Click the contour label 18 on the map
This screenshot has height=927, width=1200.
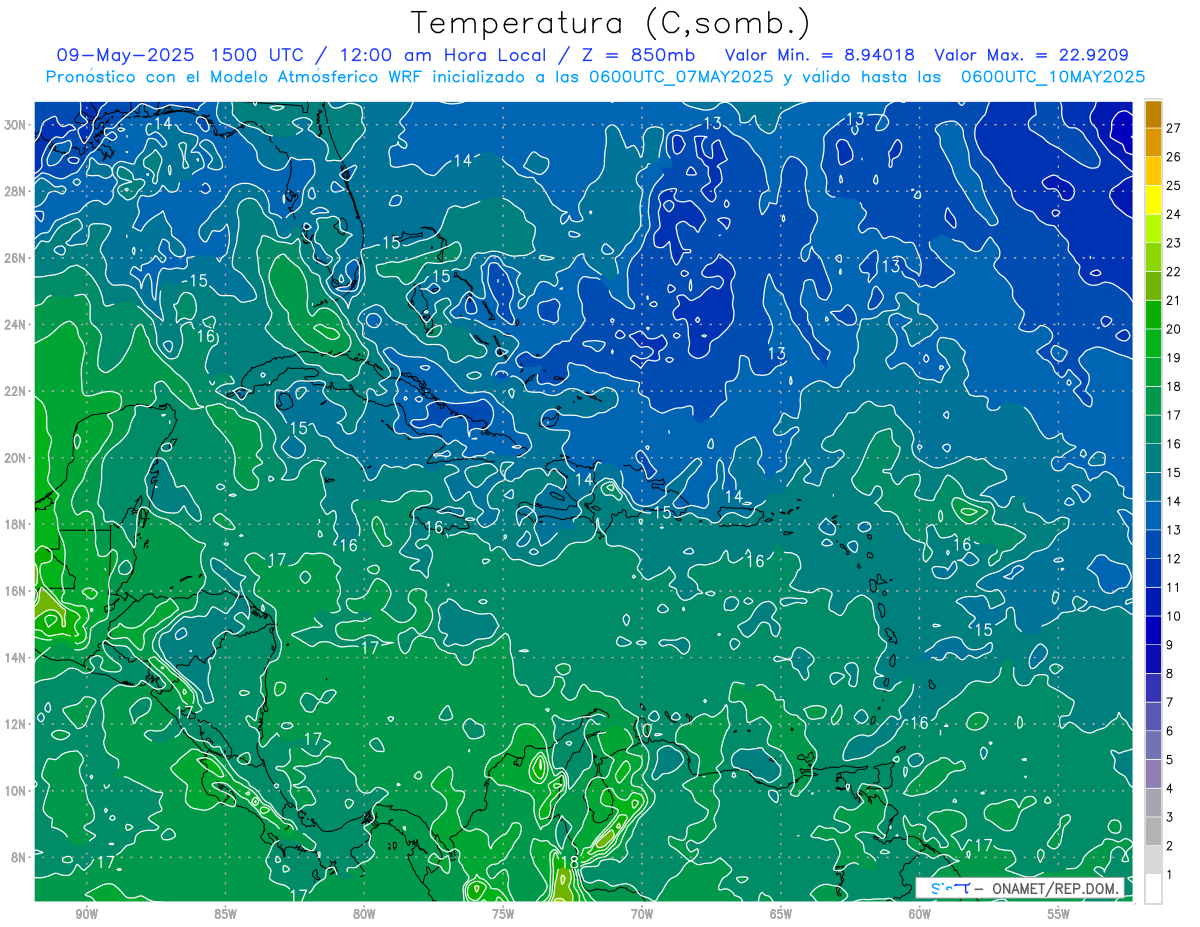(570, 862)
